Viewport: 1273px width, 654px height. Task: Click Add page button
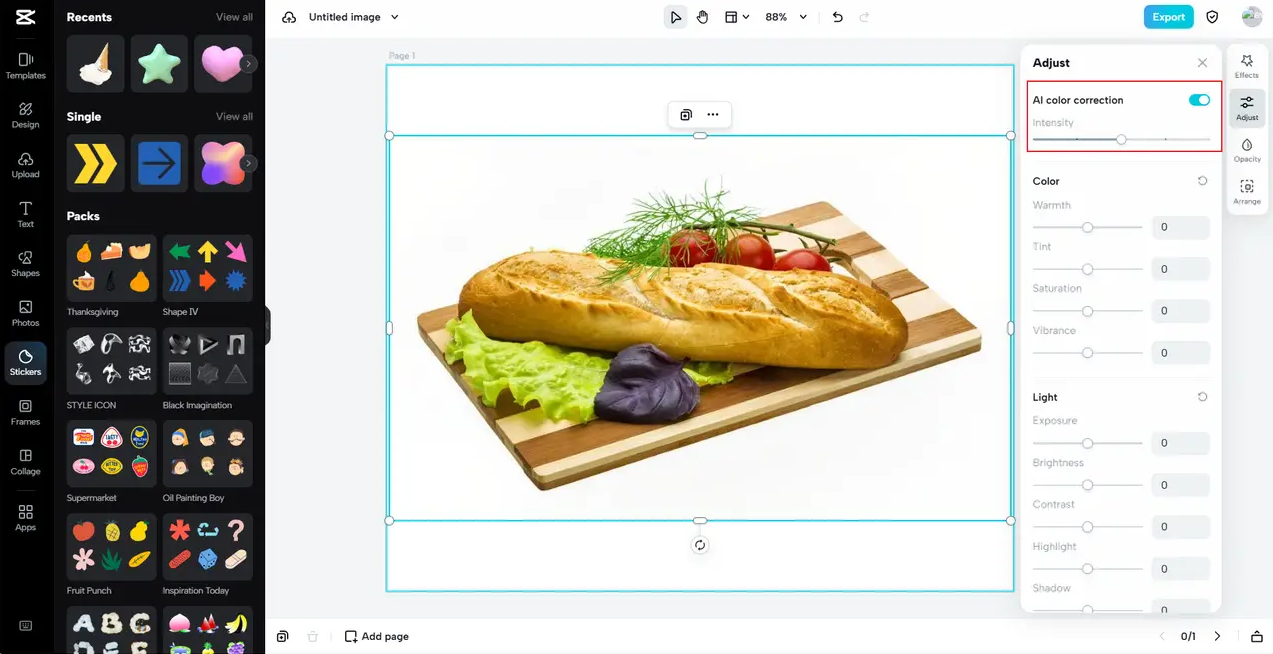tap(377, 636)
